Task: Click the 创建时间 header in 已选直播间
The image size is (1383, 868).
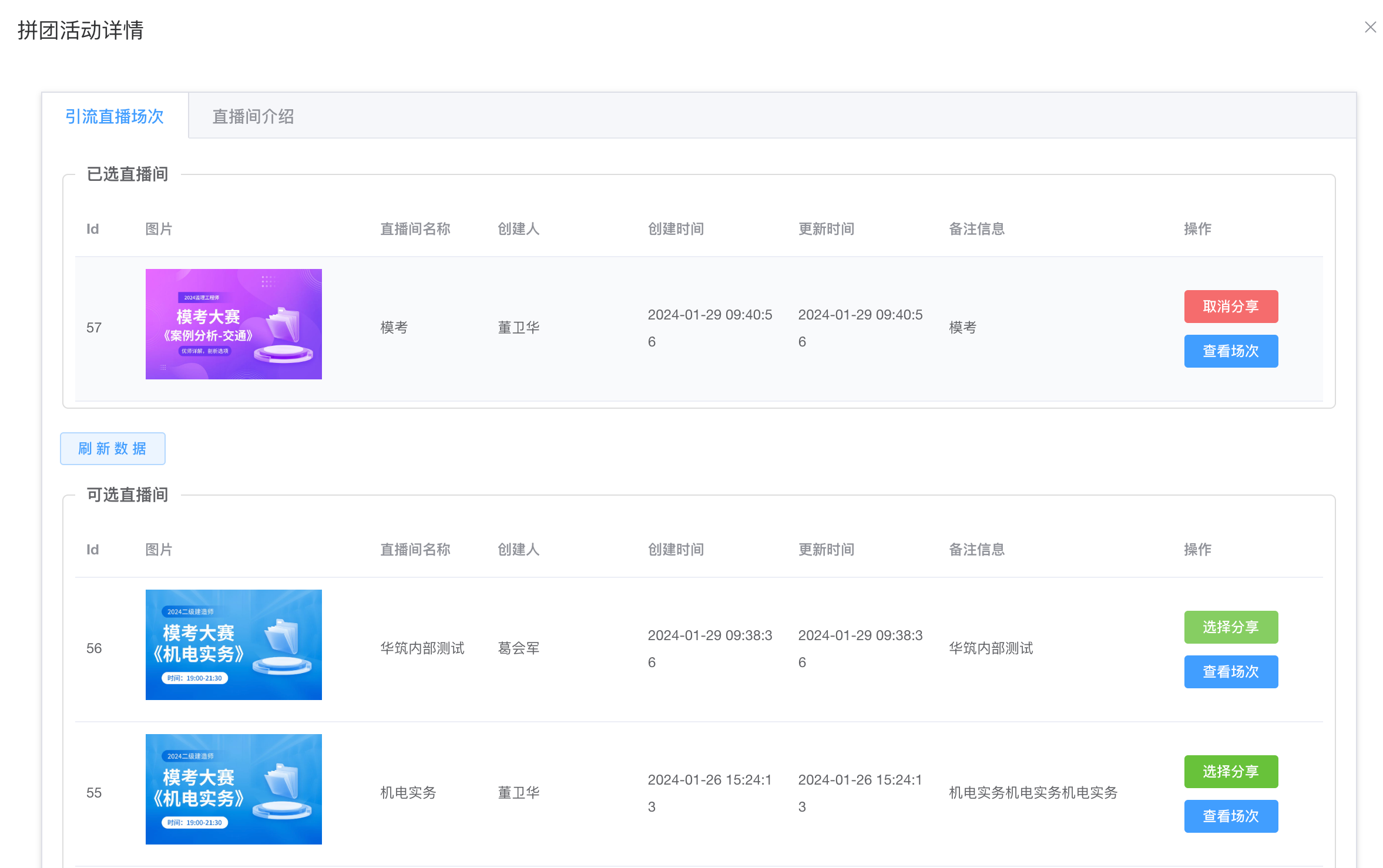Action: click(x=676, y=228)
